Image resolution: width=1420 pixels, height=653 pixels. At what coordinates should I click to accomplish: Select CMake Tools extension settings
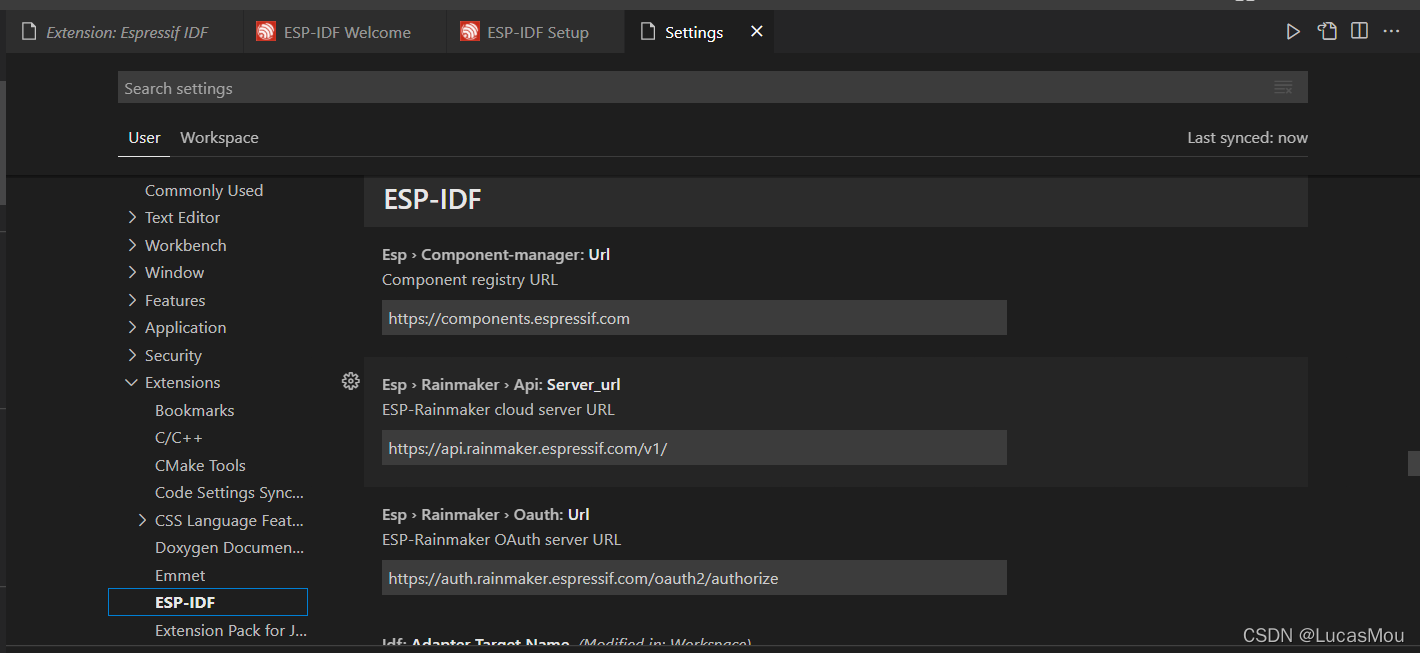[200, 465]
